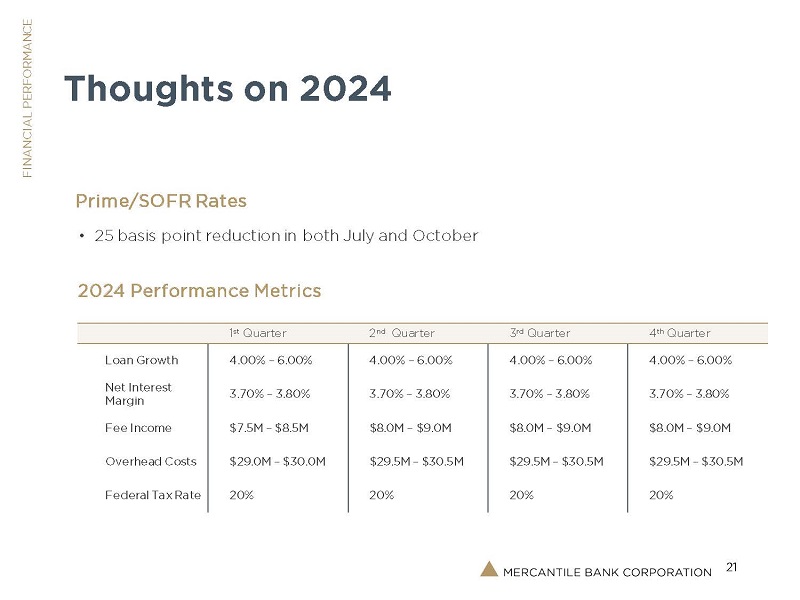800x600 pixels.
Task: Select the "Prime/SOFR Rates" heading
Action: (x=161, y=201)
